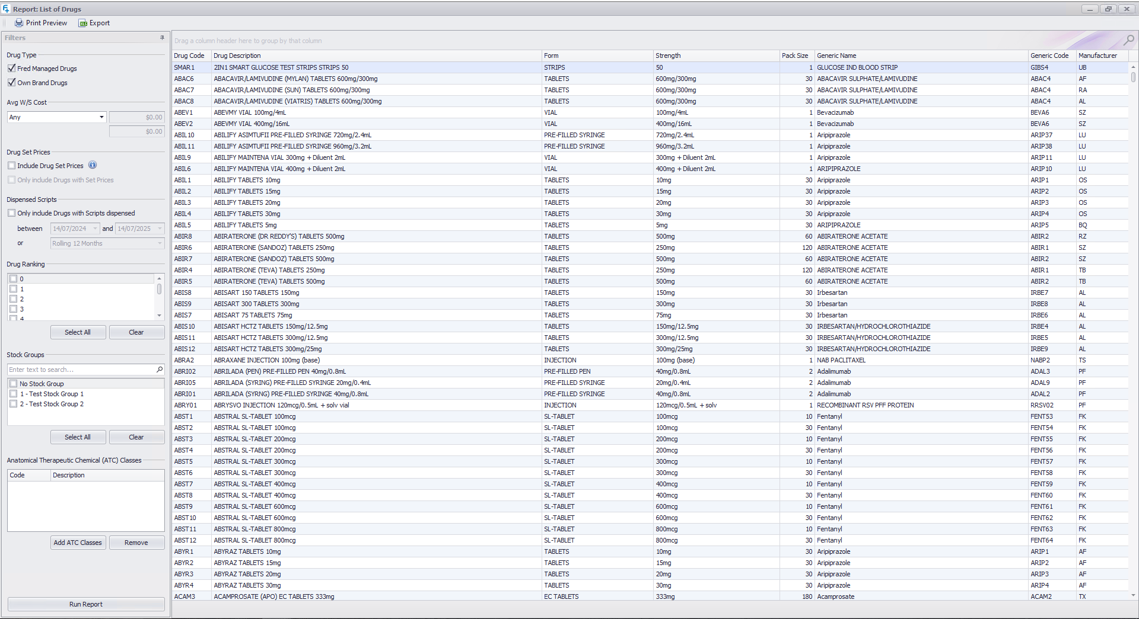Click drug grid scrollbar down arrow
This screenshot has width=1141, height=620.
1133,595
